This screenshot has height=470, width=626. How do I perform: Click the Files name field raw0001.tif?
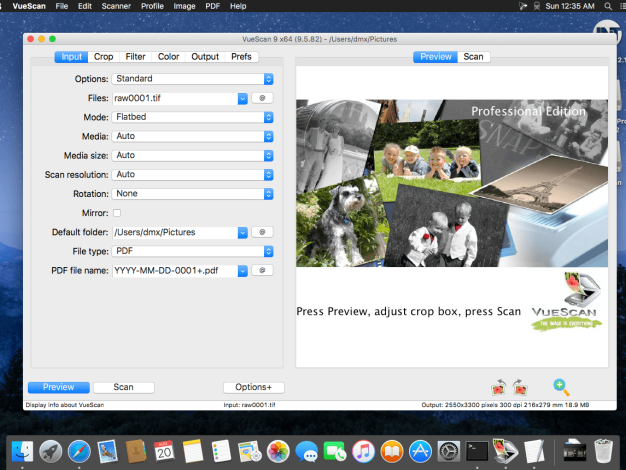click(x=175, y=98)
